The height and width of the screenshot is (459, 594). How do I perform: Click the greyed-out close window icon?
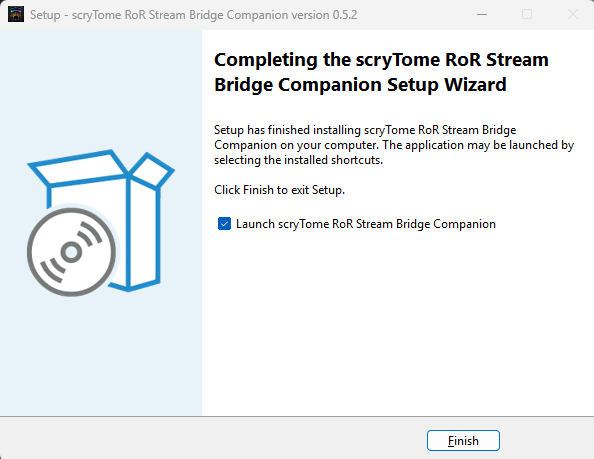pos(572,14)
